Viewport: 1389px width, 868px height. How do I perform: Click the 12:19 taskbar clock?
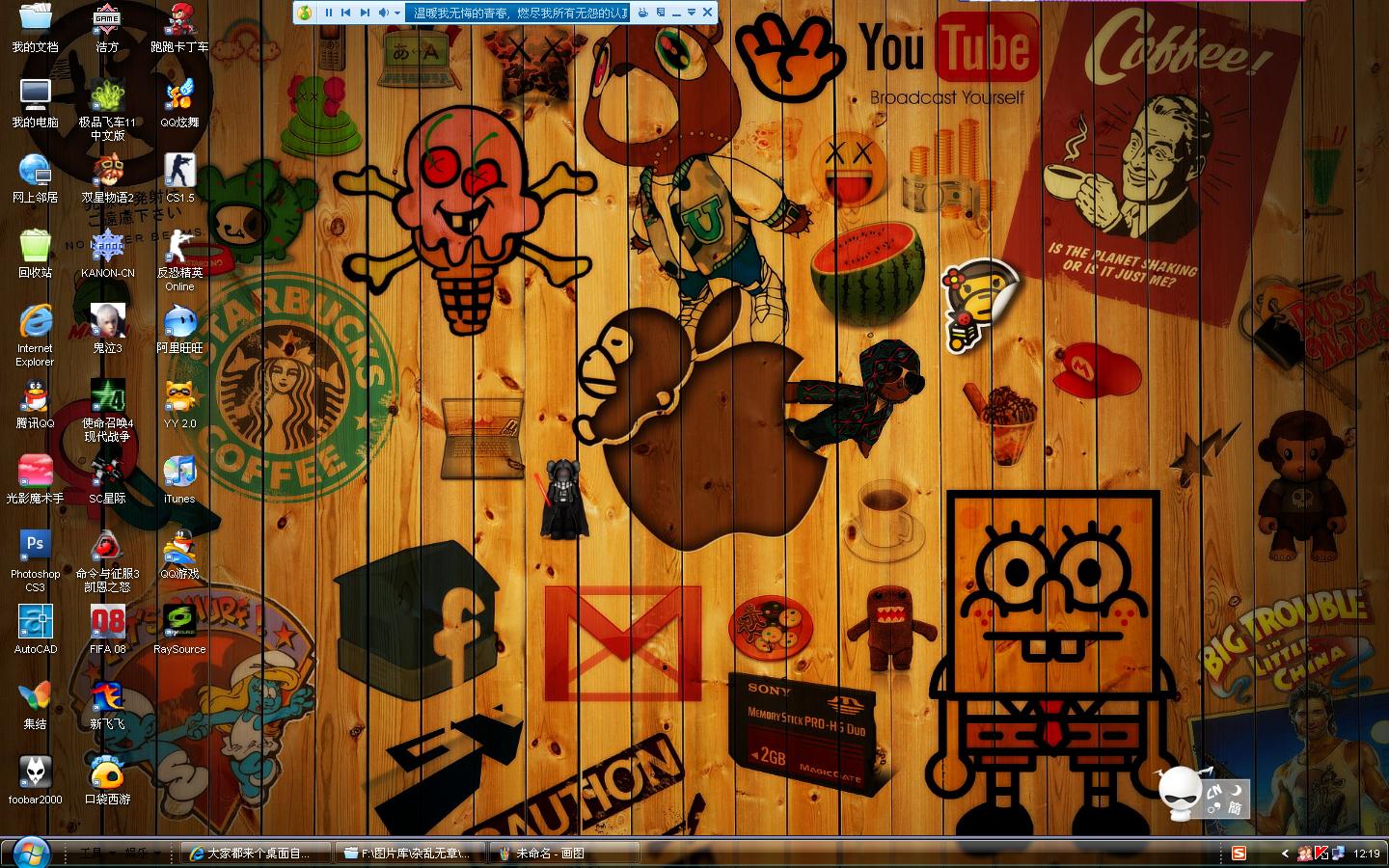pyautogui.click(x=1367, y=854)
